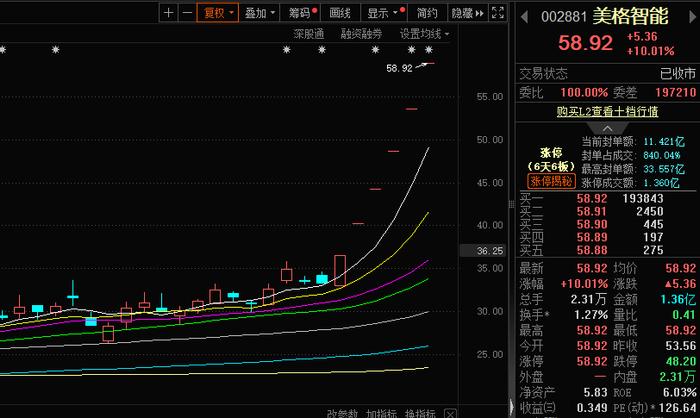
Task: Click the 换手 1.27% value
Action: [591, 315]
